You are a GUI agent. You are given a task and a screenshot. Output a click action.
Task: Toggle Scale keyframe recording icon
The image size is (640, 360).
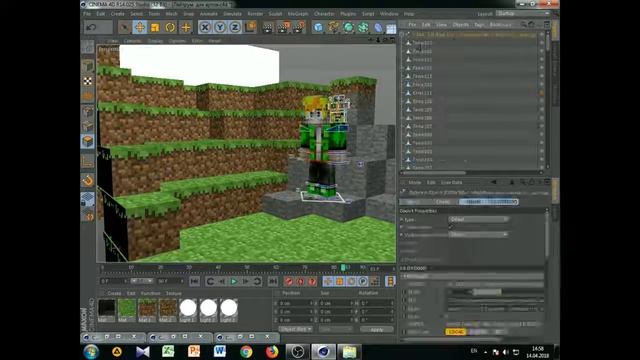[340, 281]
